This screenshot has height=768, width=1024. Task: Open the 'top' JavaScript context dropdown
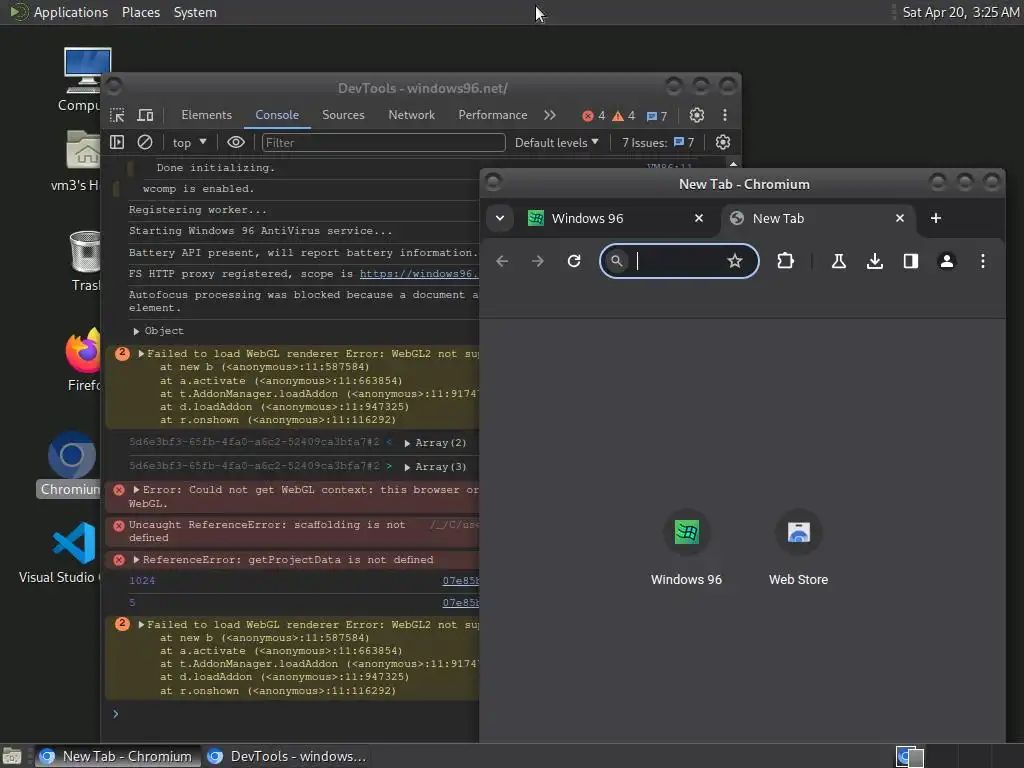[x=189, y=142]
